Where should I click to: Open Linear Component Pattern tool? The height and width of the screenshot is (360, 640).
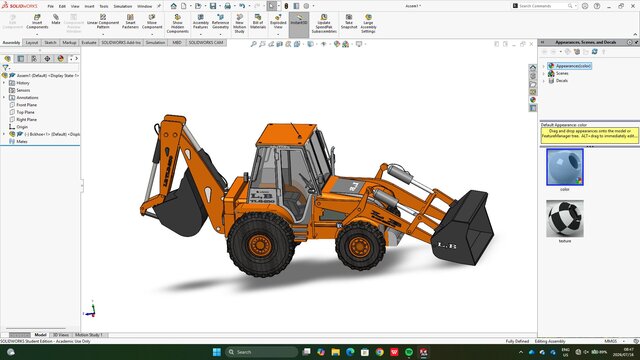103,22
